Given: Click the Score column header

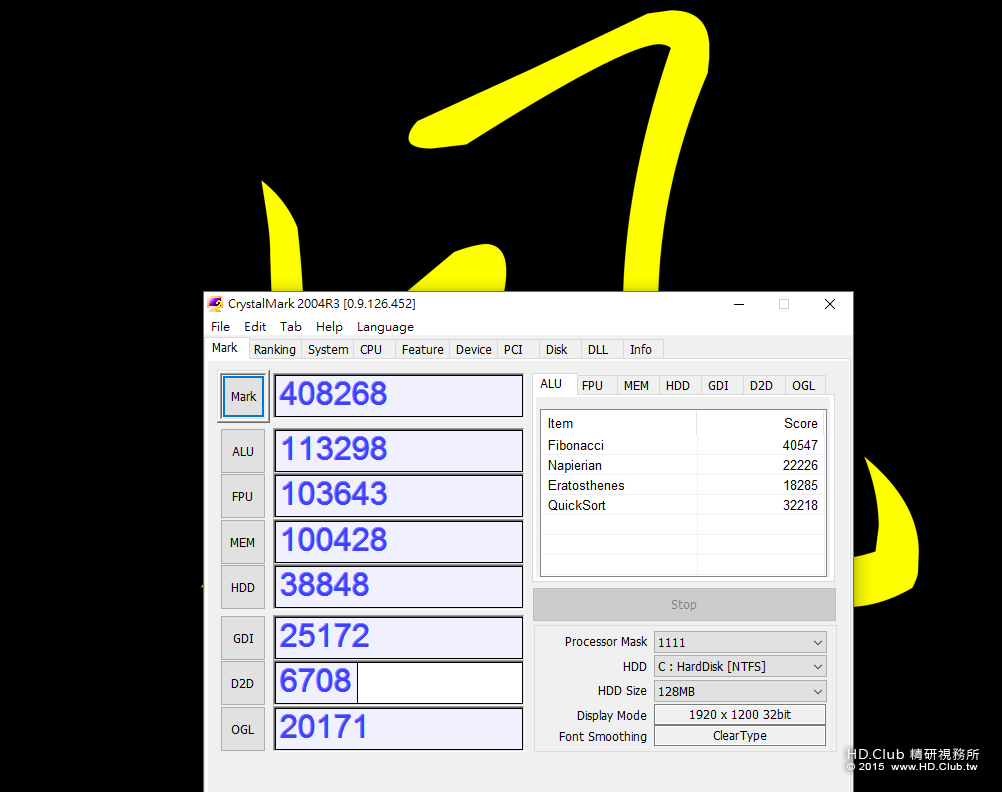Looking at the screenshot, I should coord(760,423).
